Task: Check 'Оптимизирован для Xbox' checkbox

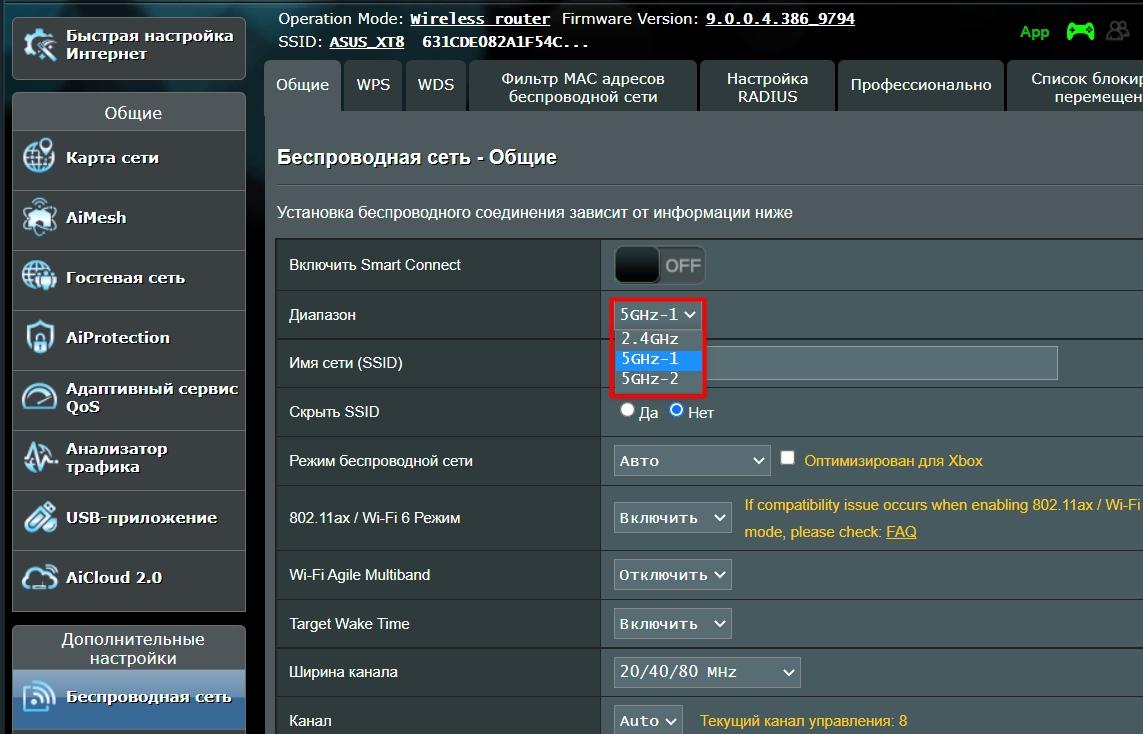Action: pyautogui.click(x=787, y=458)
